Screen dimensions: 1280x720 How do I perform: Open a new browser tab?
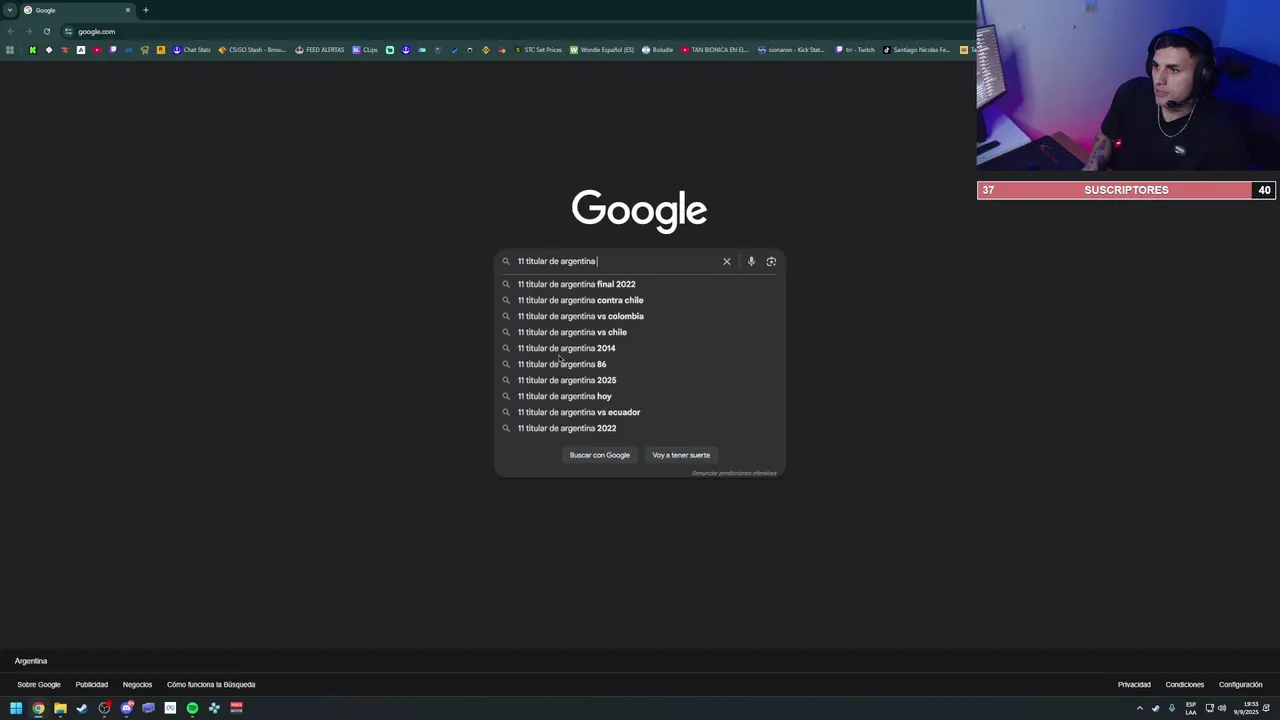pos(146,10)
